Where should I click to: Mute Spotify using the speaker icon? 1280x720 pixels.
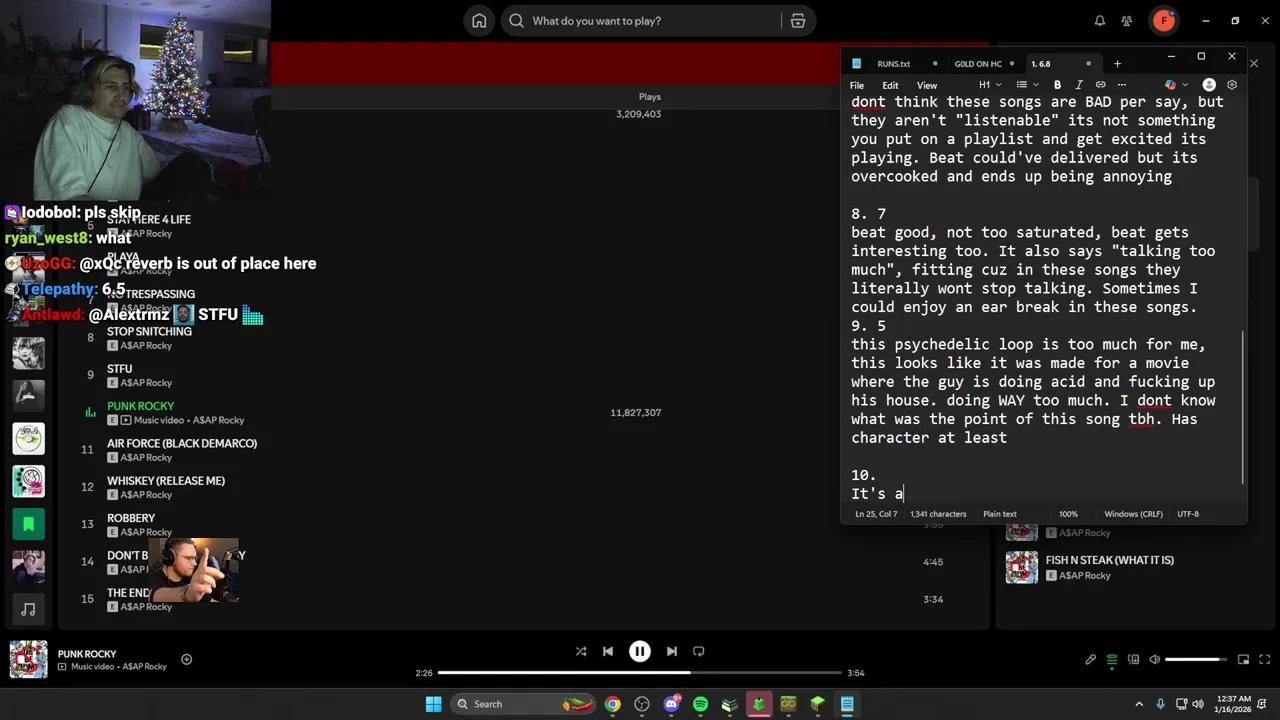point(1155,659)
